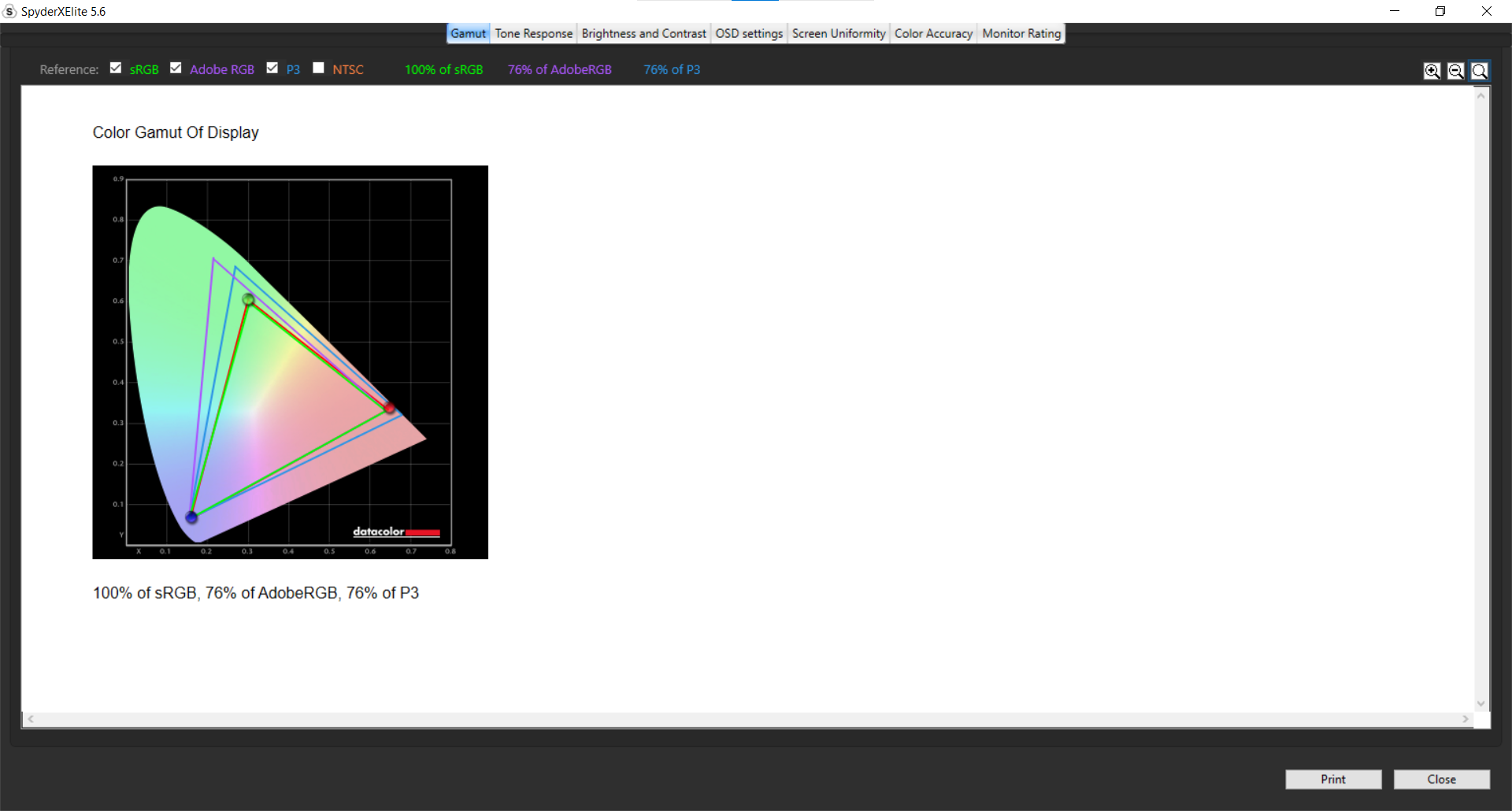Select the Screen Uniformity tab

point(838,33)
